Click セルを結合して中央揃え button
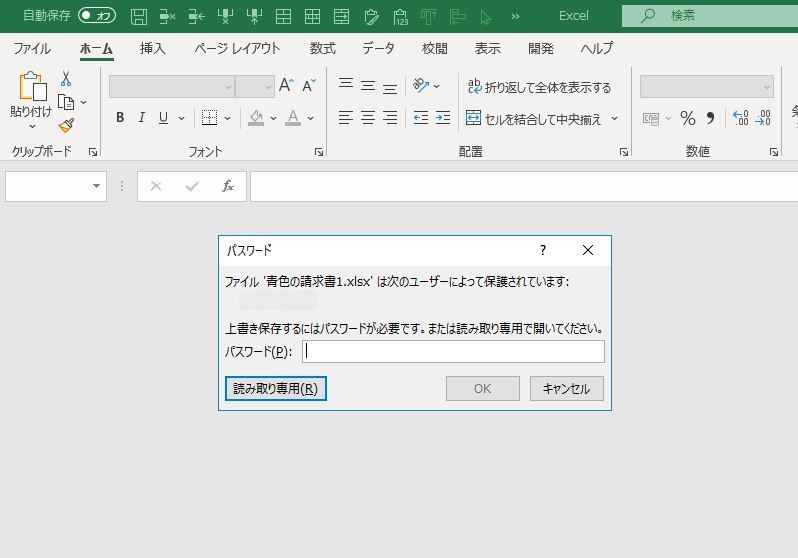Screen dimensions: 798x558 click(534, 119)
